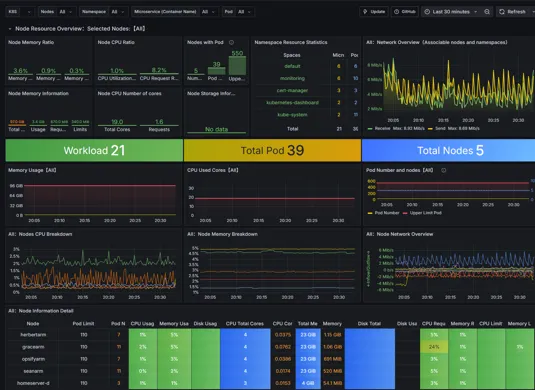
Task: Click the Update button icon
Action: [365, 12]
